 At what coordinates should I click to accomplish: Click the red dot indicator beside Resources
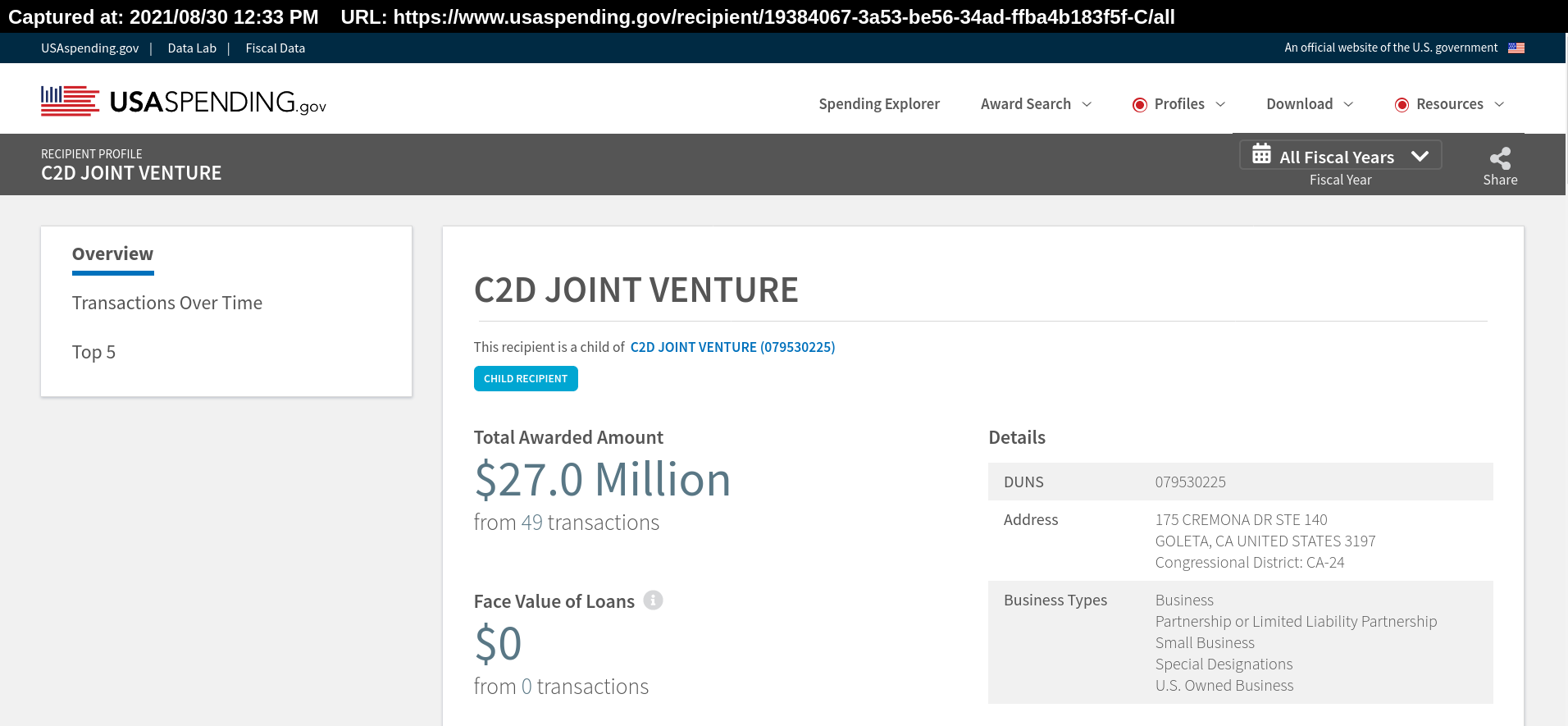pyautogui.click(x=1402, y=105)
